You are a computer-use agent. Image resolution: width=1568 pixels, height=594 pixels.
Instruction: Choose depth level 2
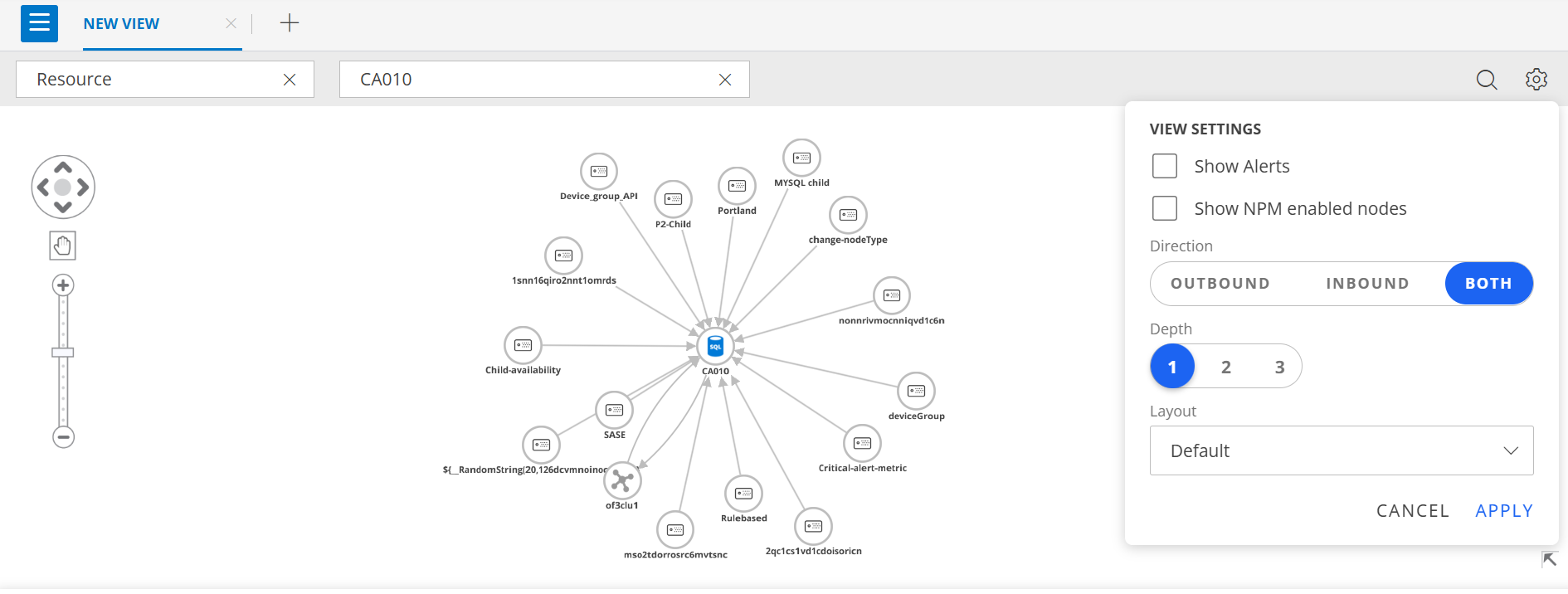point(1225,367)
